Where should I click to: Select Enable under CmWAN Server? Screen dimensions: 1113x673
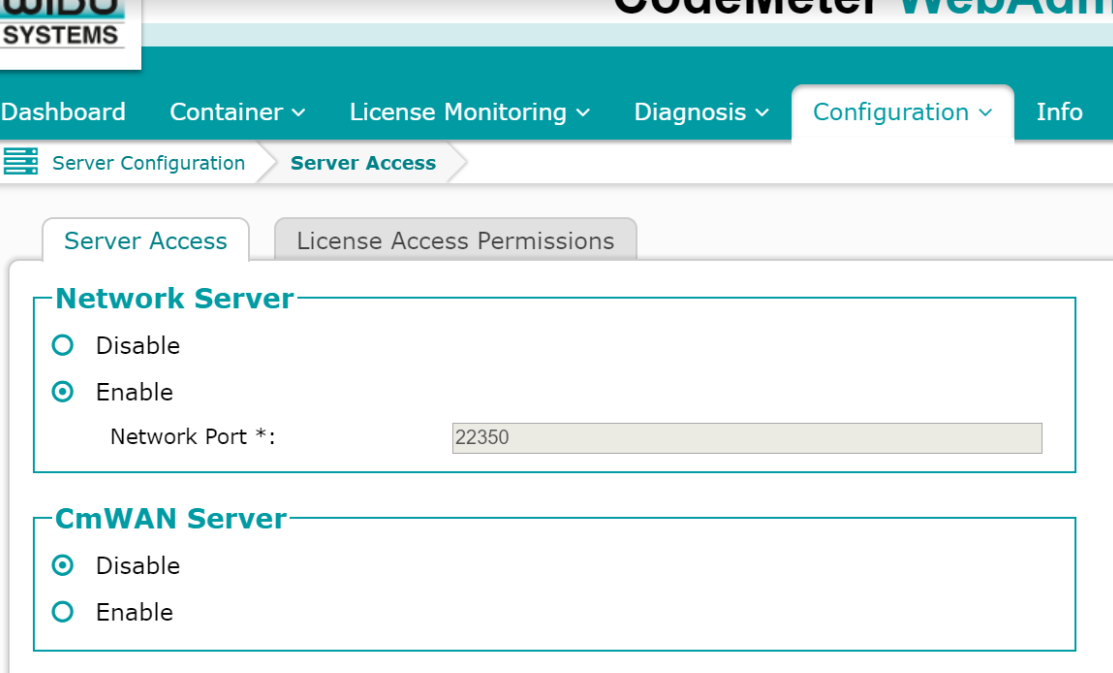(62, 612)
